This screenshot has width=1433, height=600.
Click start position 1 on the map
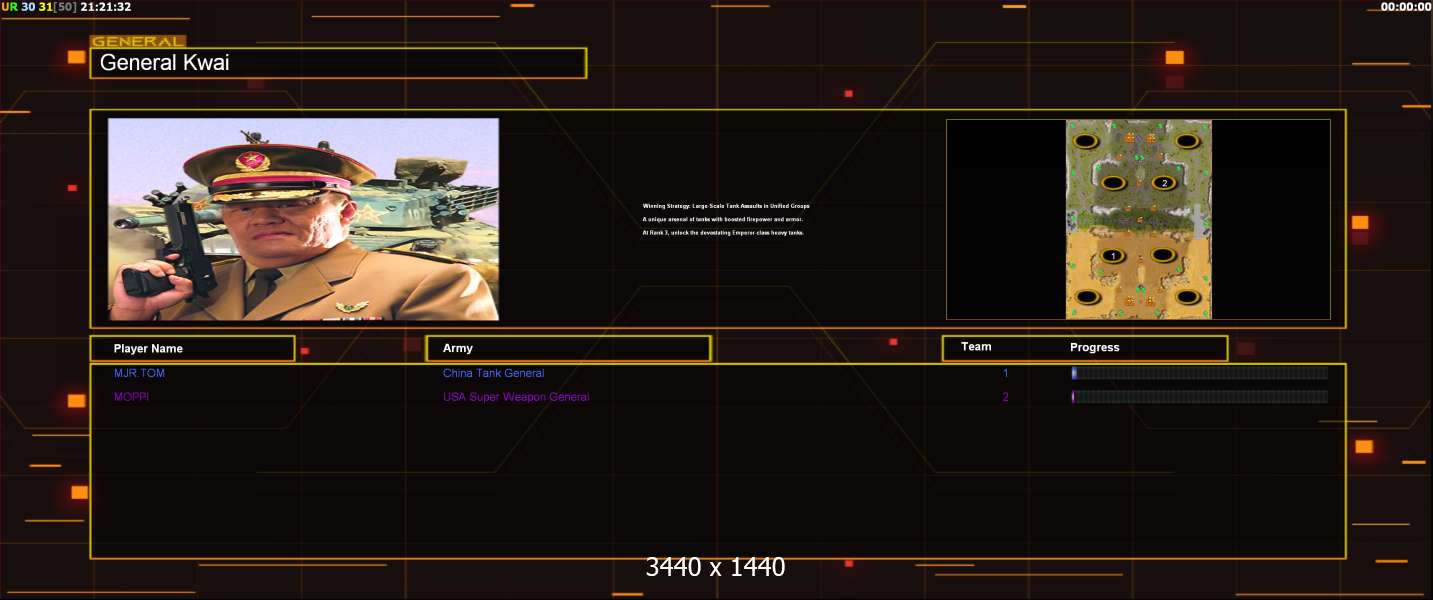pyautogui.click(x=1113, y=256)
